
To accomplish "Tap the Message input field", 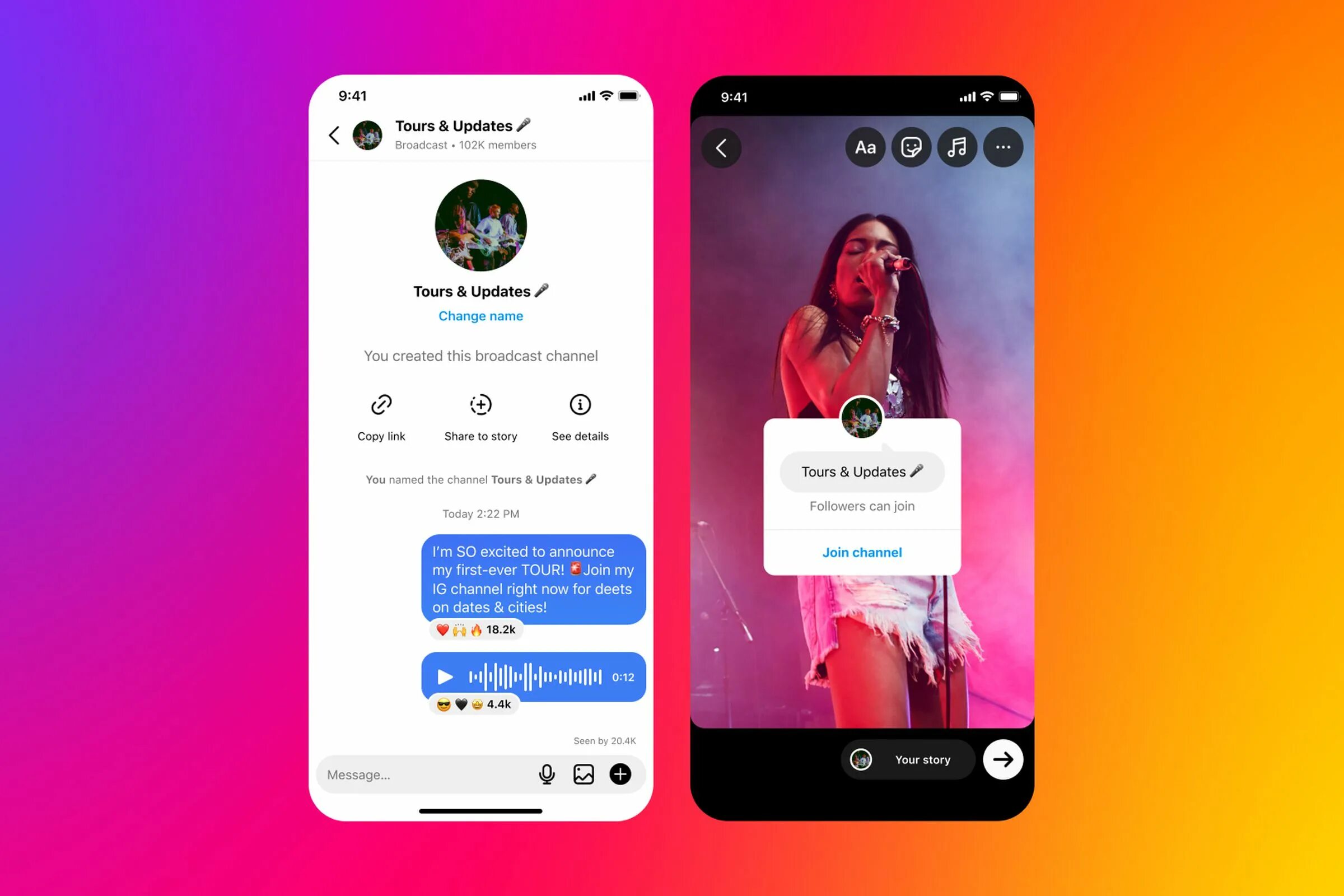I will [420, 774].
